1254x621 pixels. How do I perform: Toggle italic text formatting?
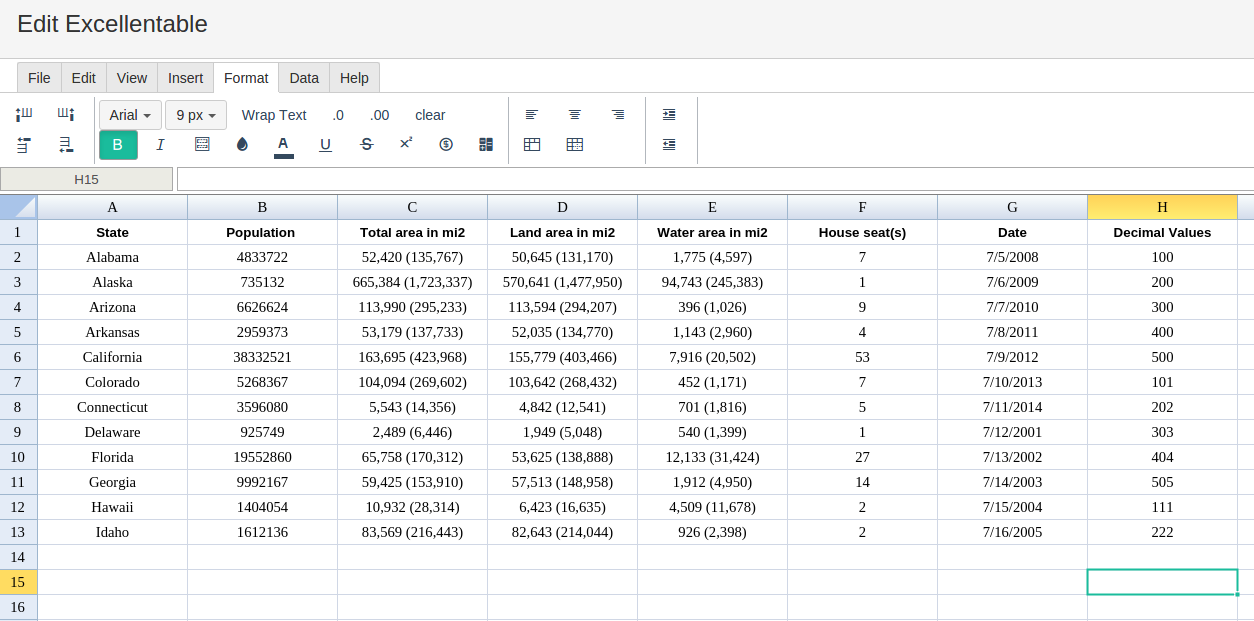pos(160,145)
